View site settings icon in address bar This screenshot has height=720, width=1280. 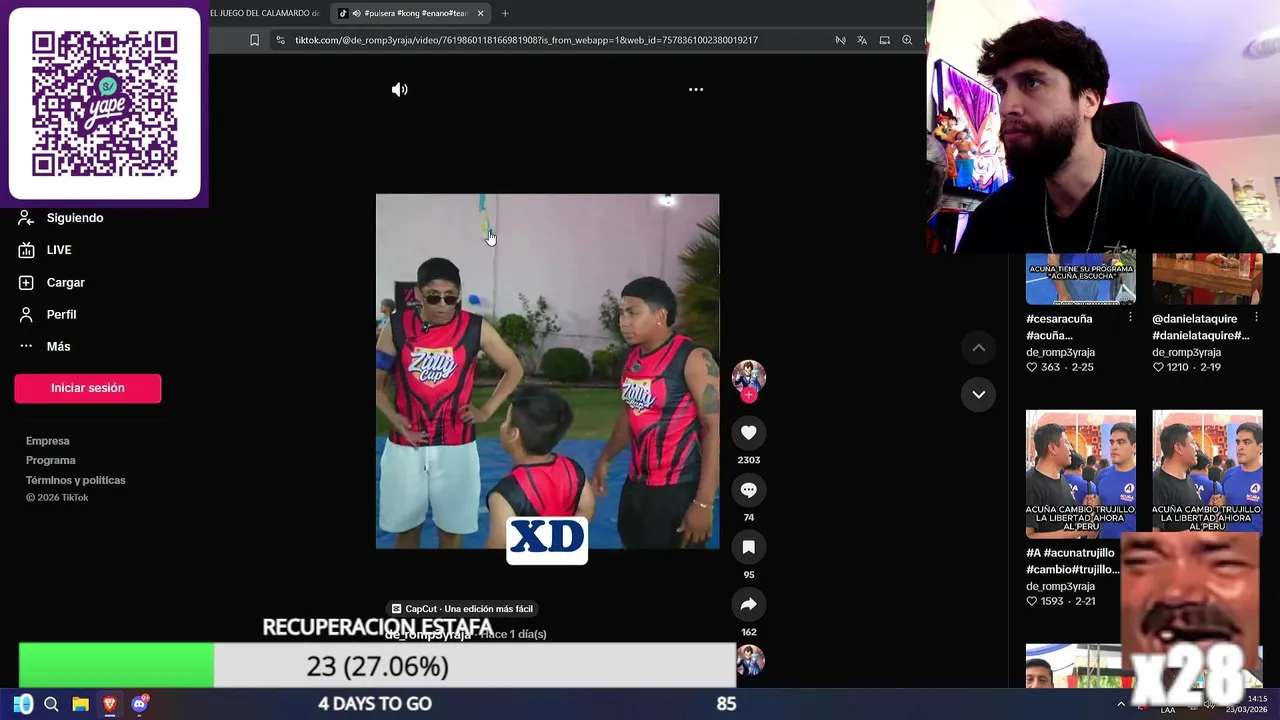click(281, 40)
